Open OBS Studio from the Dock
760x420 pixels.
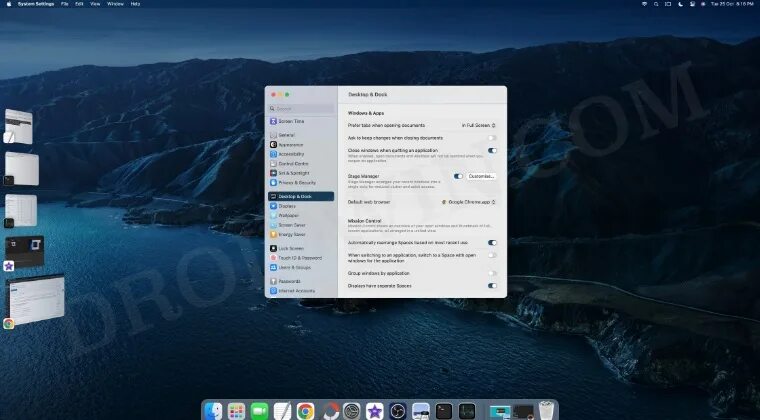tap(398, 411)
